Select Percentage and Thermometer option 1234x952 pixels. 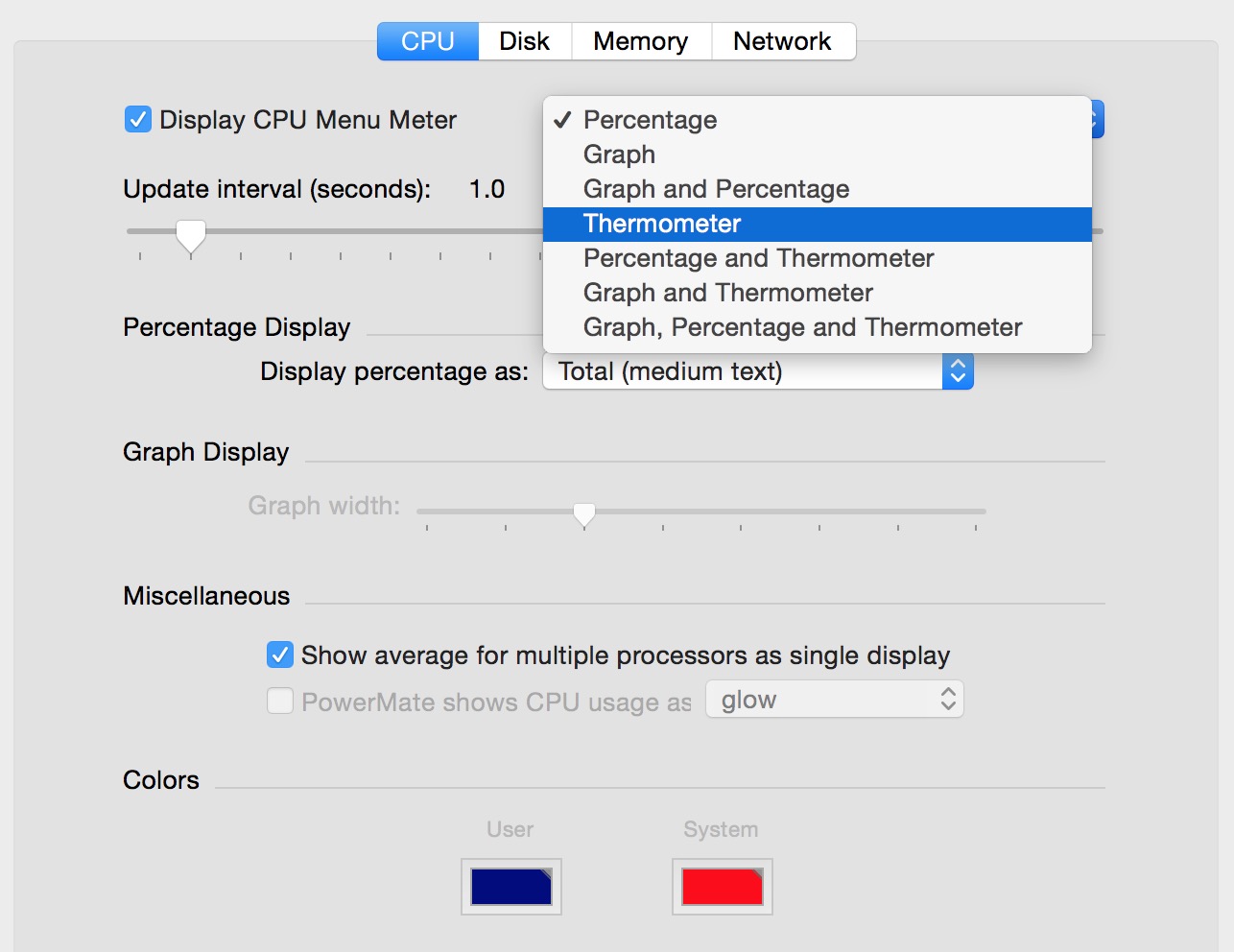click(x=758, y=258)
